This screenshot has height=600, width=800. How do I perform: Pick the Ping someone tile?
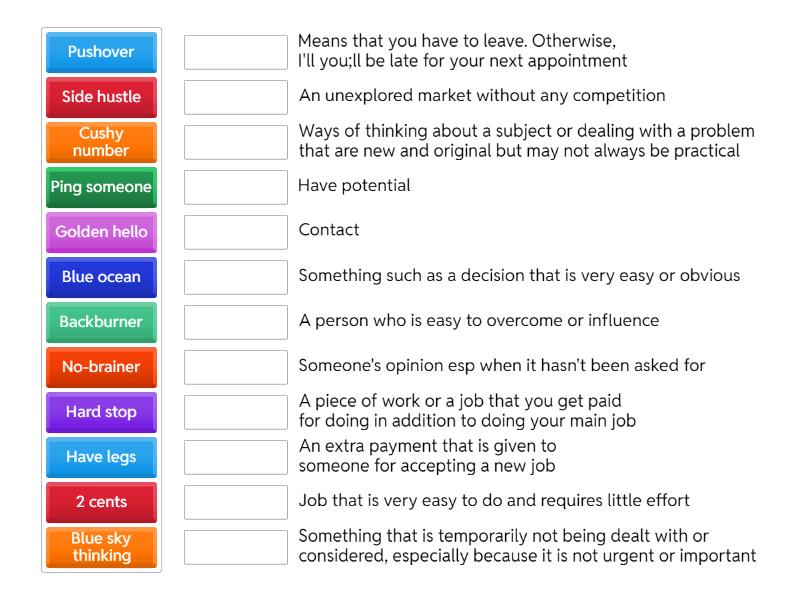(x=100, y=187)
